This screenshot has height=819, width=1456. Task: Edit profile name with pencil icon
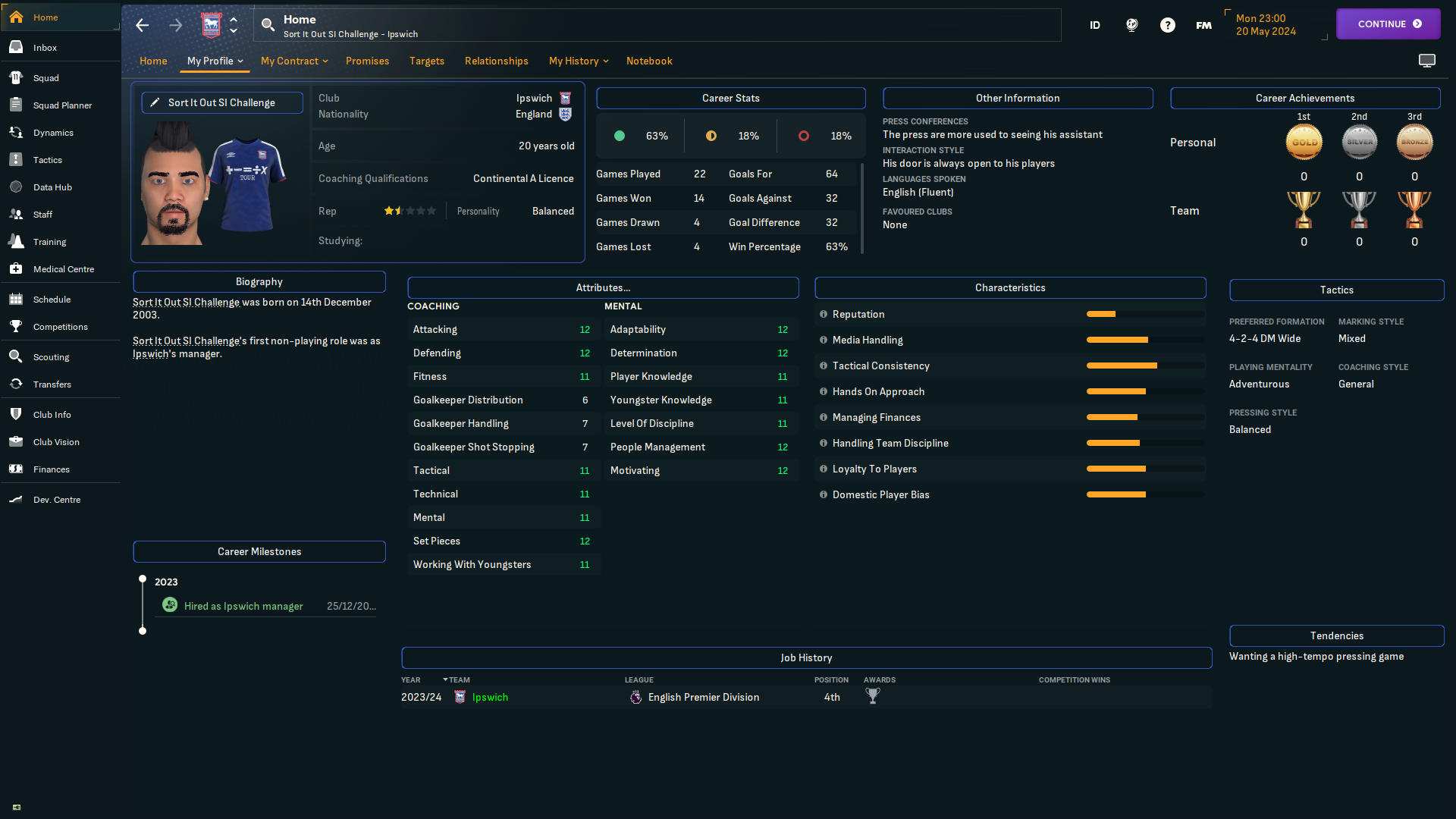click(155, 102)
